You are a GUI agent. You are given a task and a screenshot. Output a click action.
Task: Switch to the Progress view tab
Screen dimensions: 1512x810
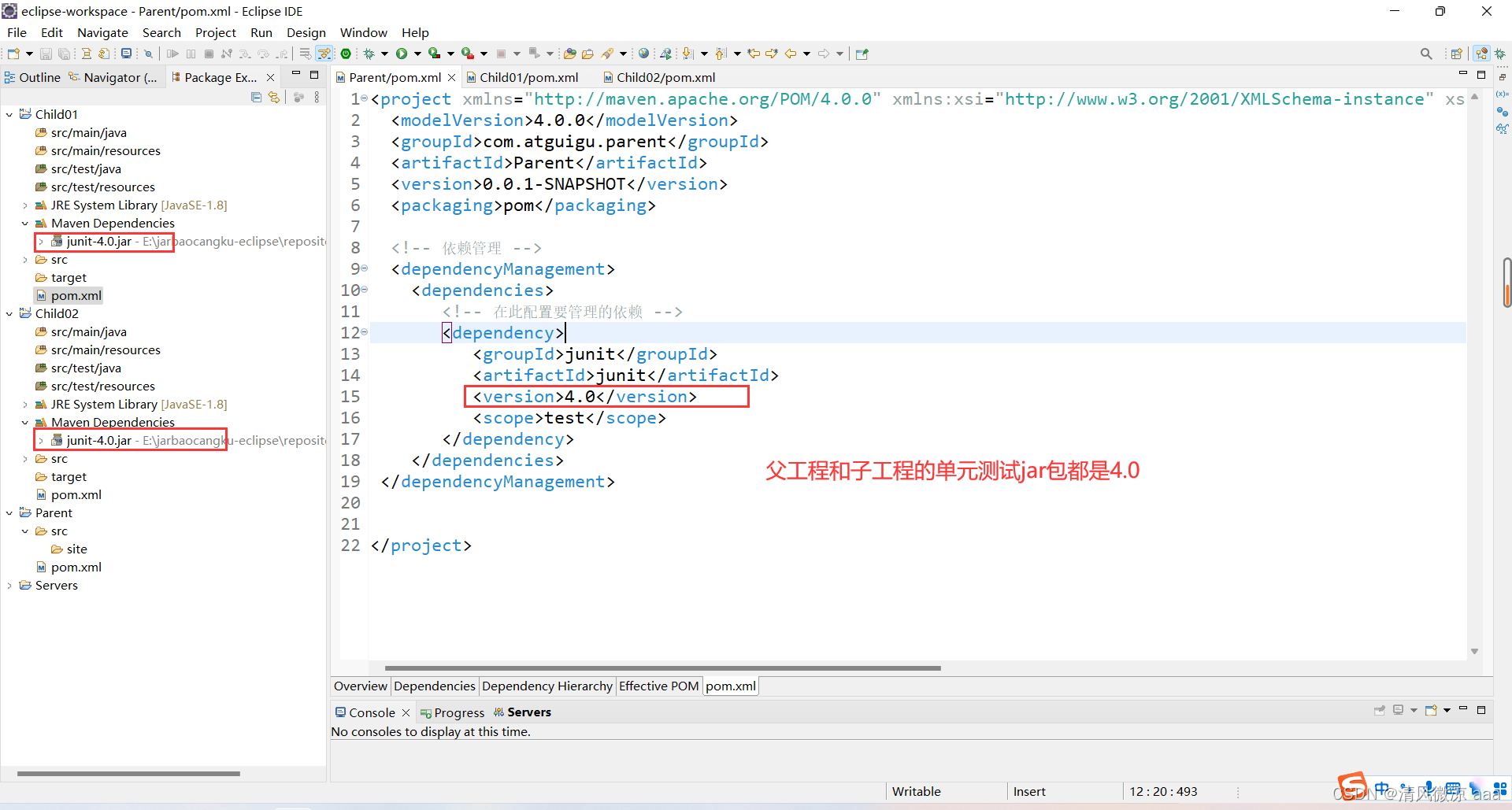tap(453, 712)
